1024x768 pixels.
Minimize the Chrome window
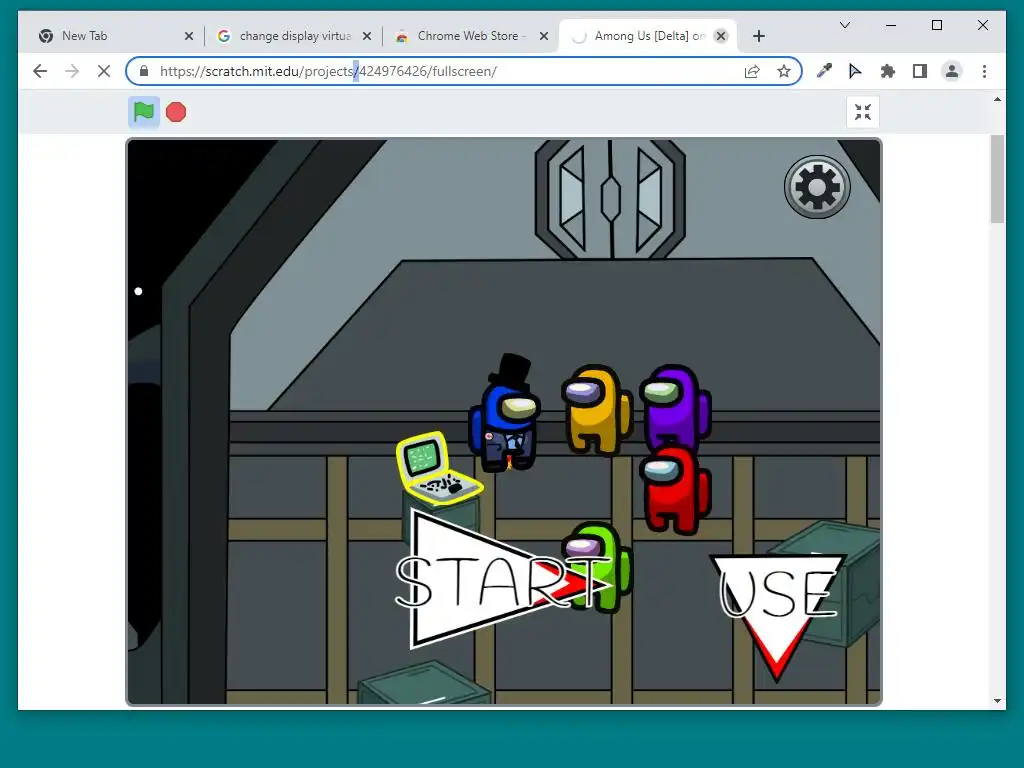click(891, 25)
